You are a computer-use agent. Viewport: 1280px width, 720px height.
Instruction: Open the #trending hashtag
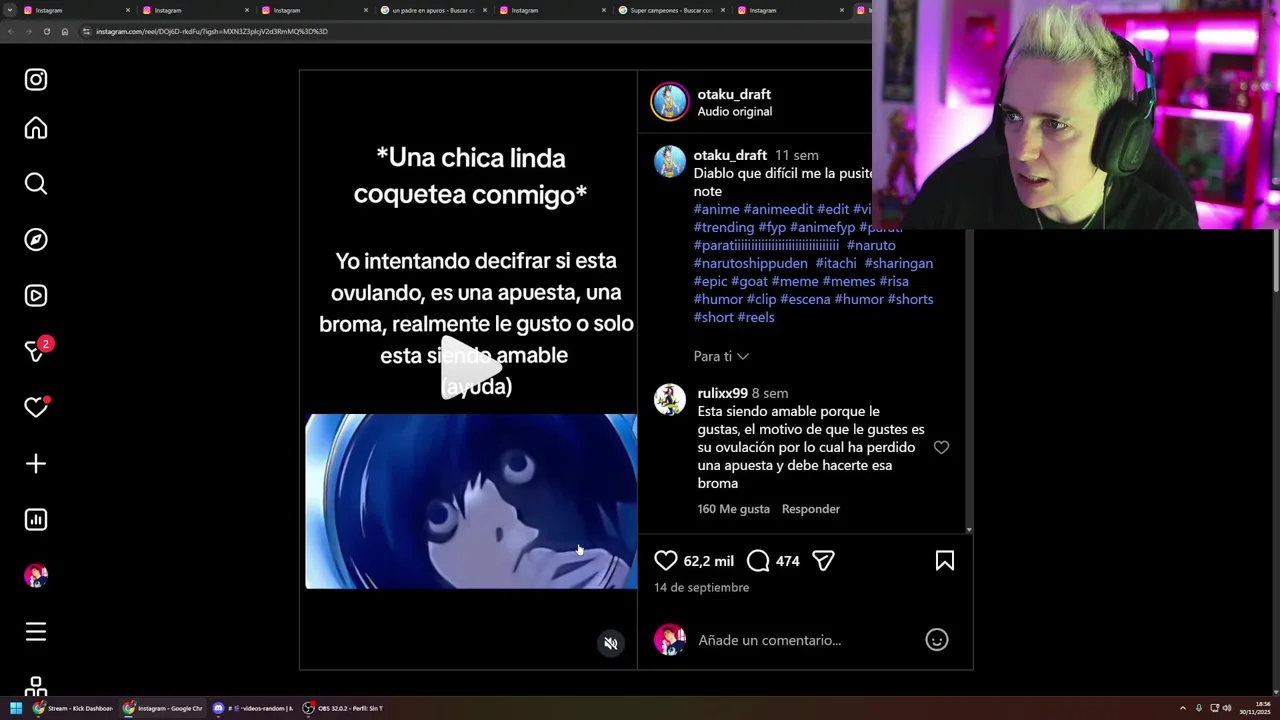click(724, 227)
